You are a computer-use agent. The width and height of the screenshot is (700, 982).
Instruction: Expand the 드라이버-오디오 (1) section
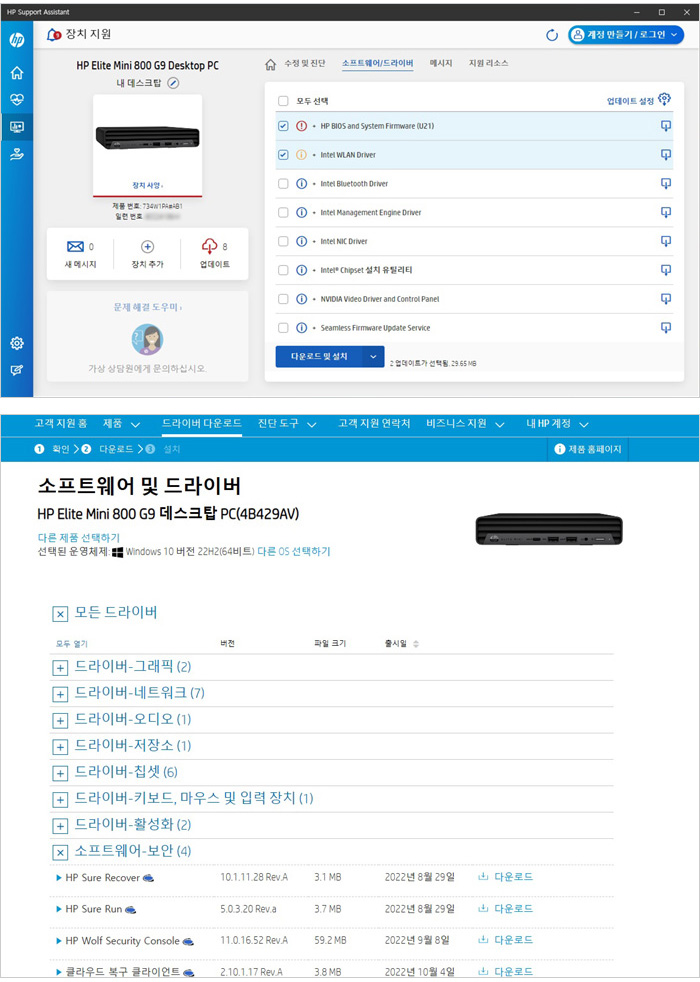(x=59, y=721)
